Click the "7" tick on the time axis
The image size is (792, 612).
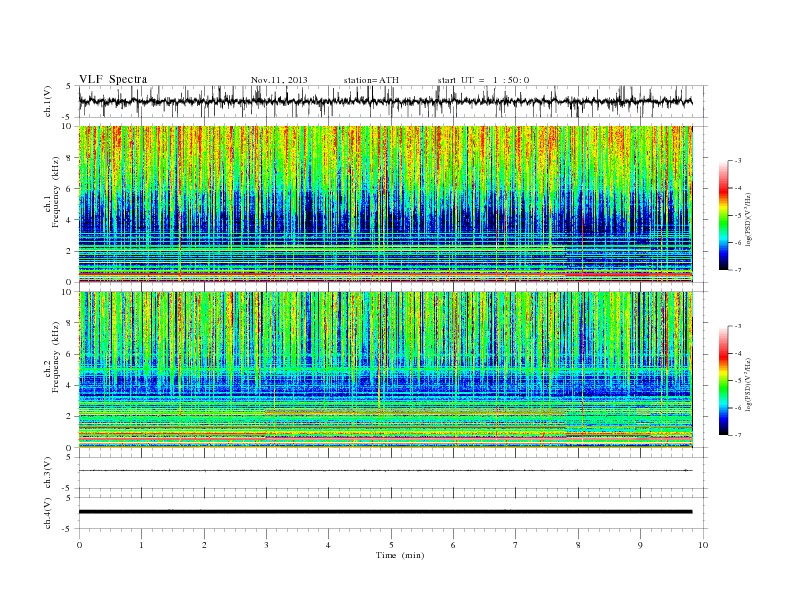pos(516,545)
